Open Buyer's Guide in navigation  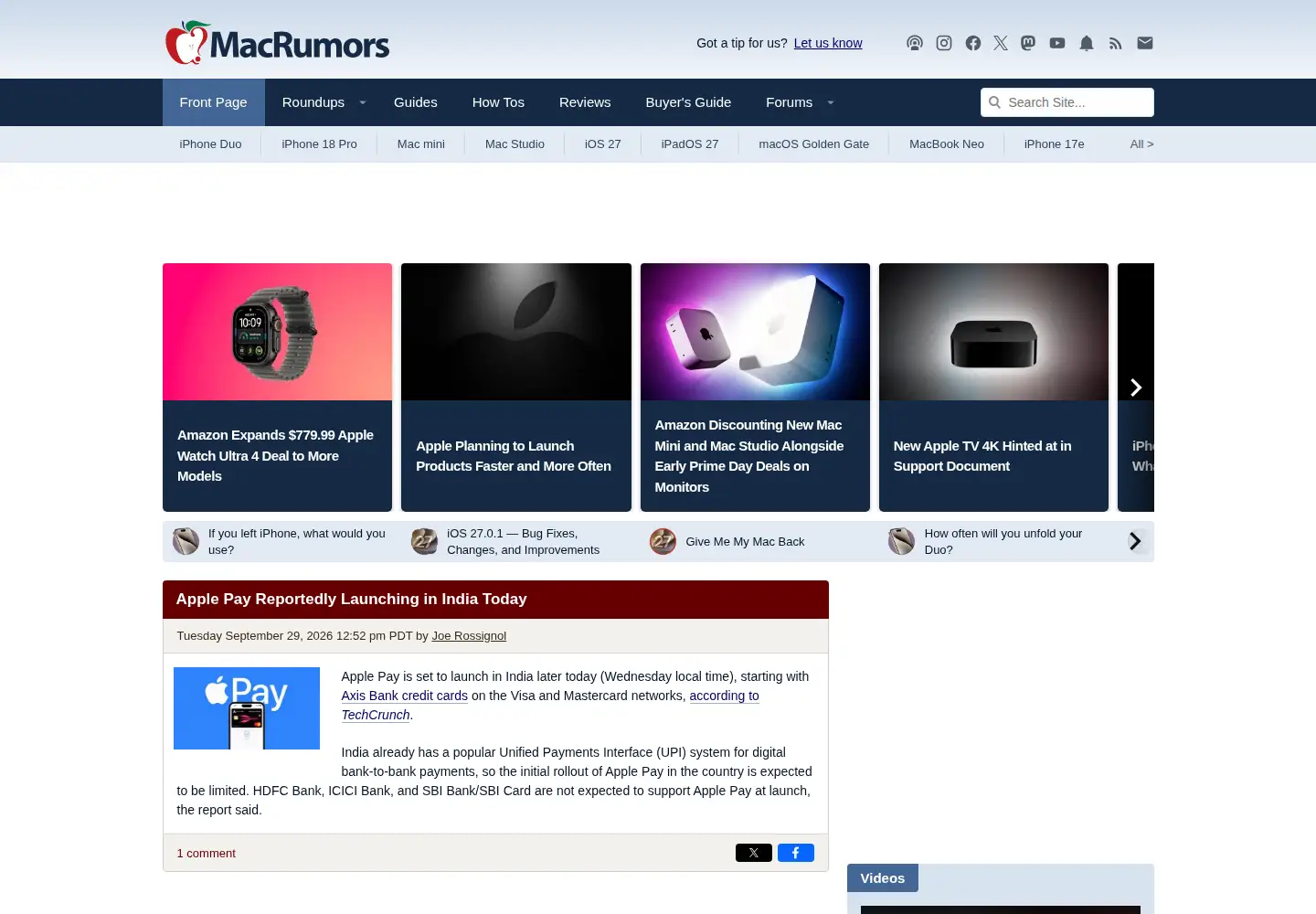[x=688, y=102]
